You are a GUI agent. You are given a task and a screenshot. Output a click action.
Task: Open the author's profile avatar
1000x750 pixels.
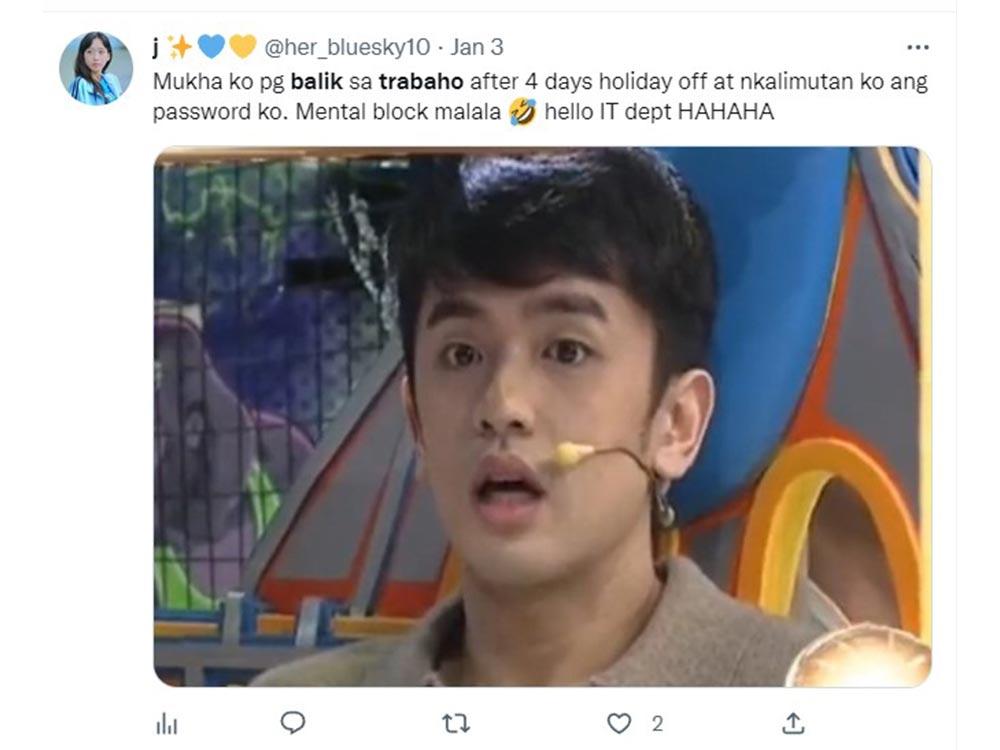(96, 68)
